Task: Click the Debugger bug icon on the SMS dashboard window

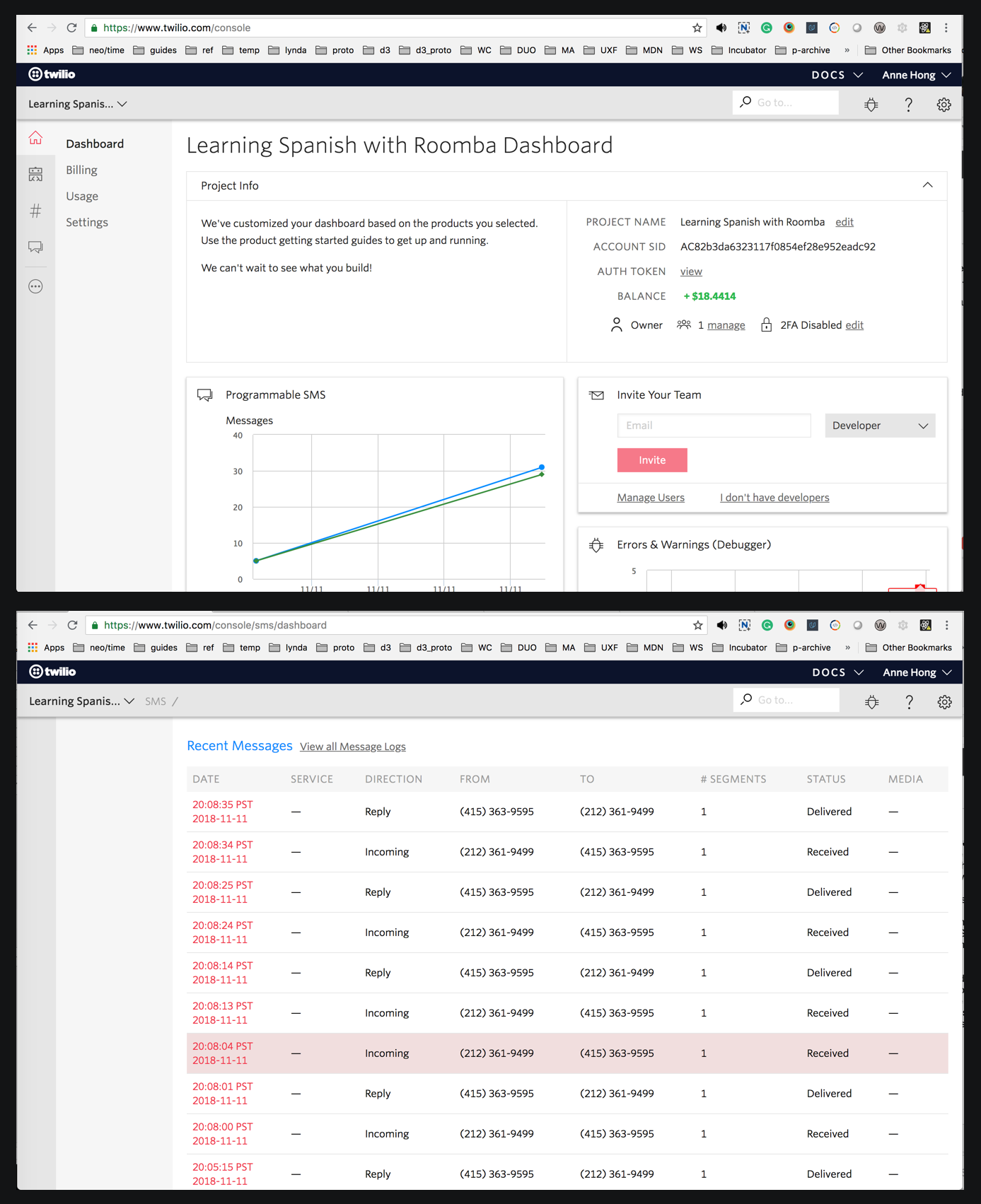Action: coord(872,702)
